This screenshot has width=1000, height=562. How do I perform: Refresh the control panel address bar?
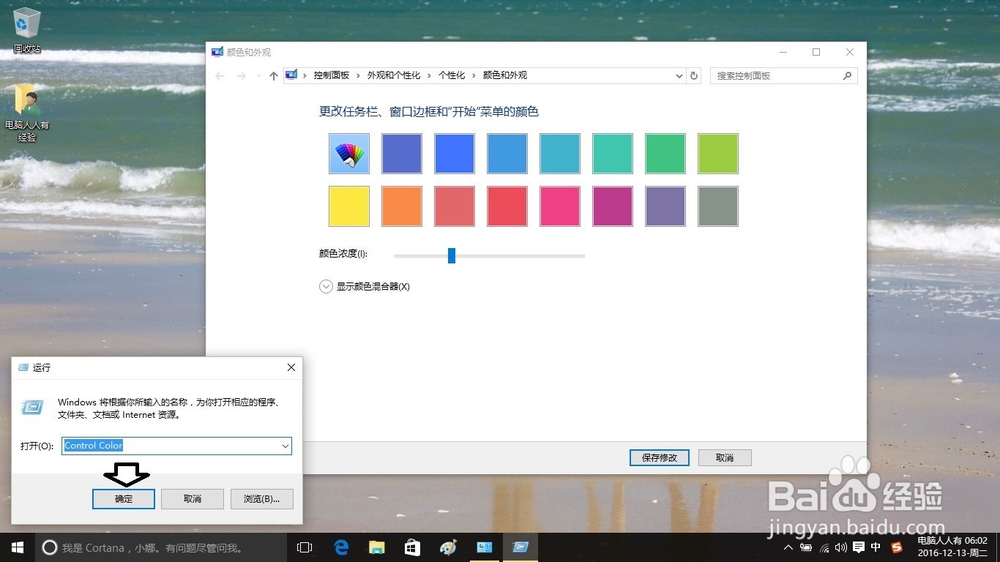pos(694,75)
